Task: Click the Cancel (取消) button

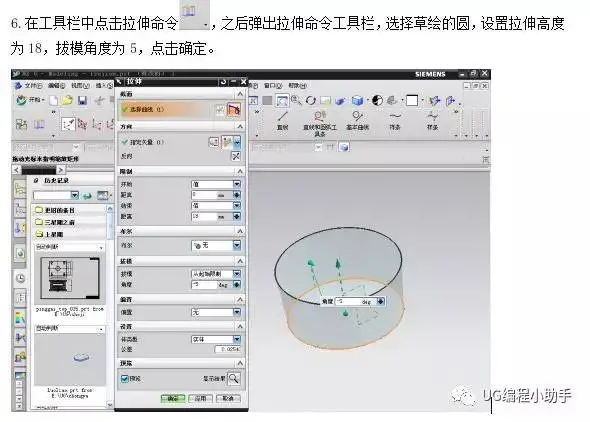Action: pos(228,398)
